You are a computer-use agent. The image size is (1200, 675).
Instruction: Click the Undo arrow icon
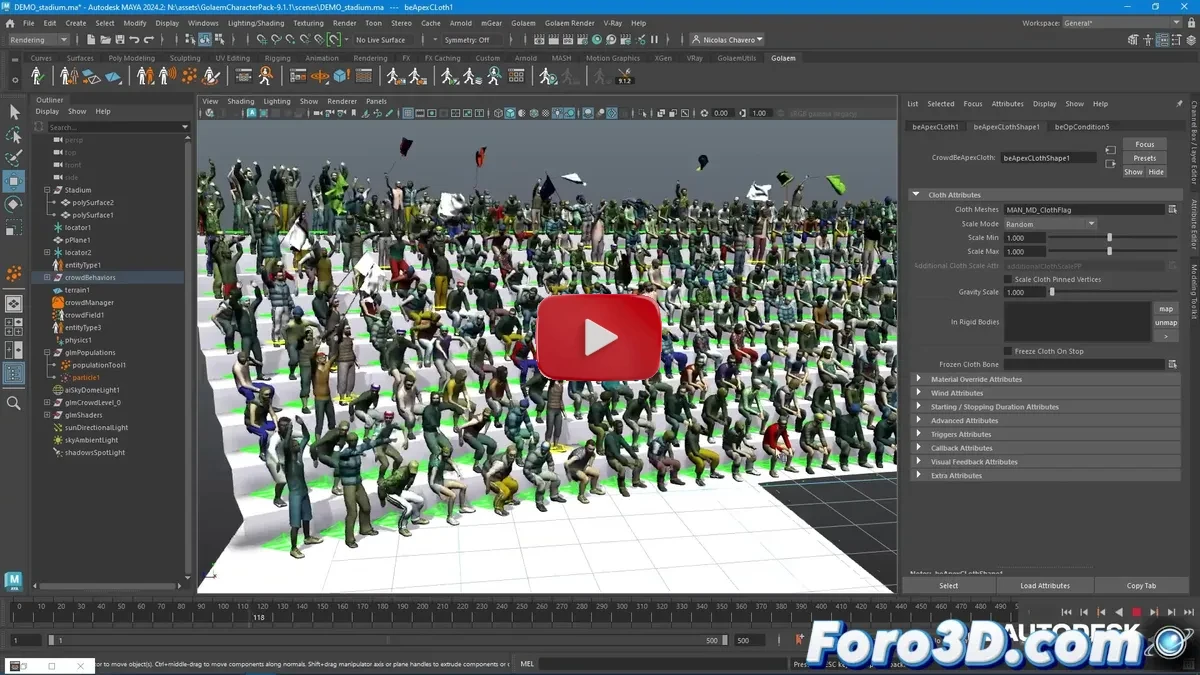point(134,40)
